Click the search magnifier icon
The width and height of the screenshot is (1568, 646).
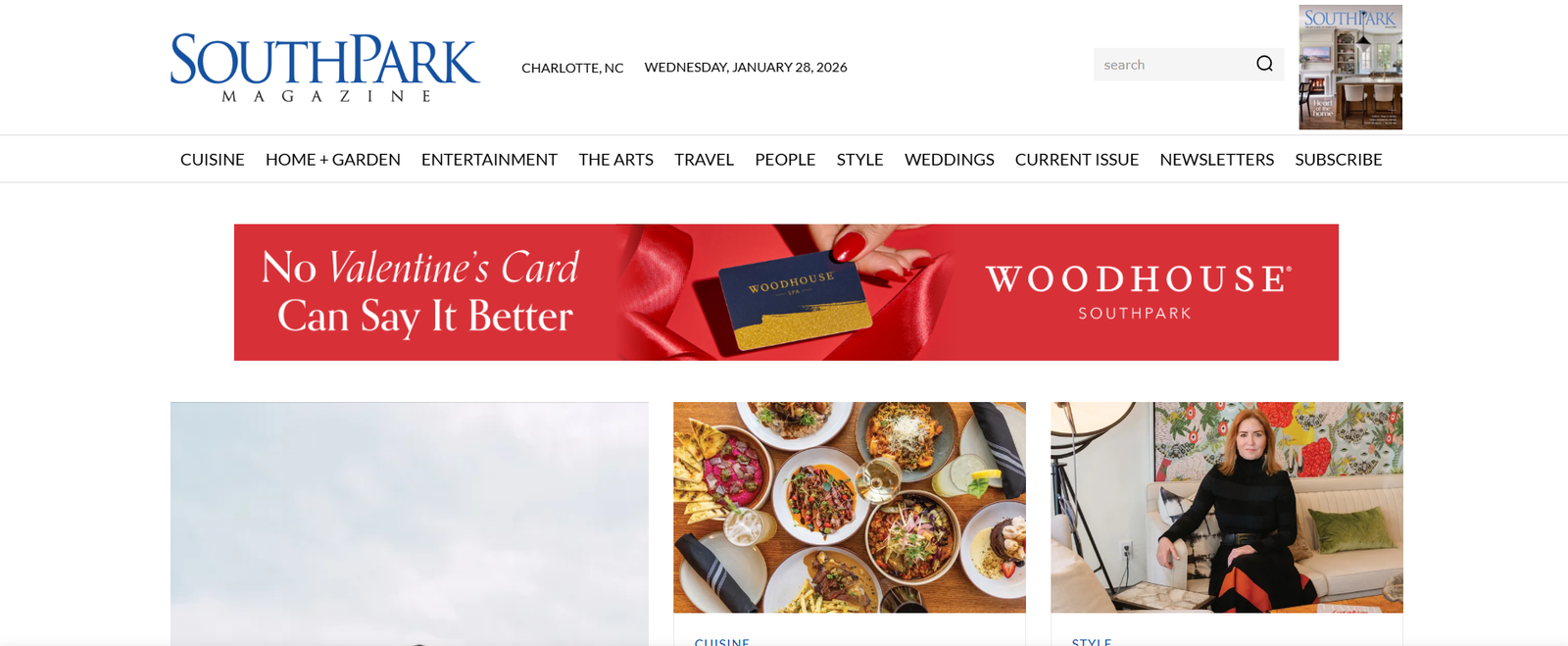[1264, 64]
